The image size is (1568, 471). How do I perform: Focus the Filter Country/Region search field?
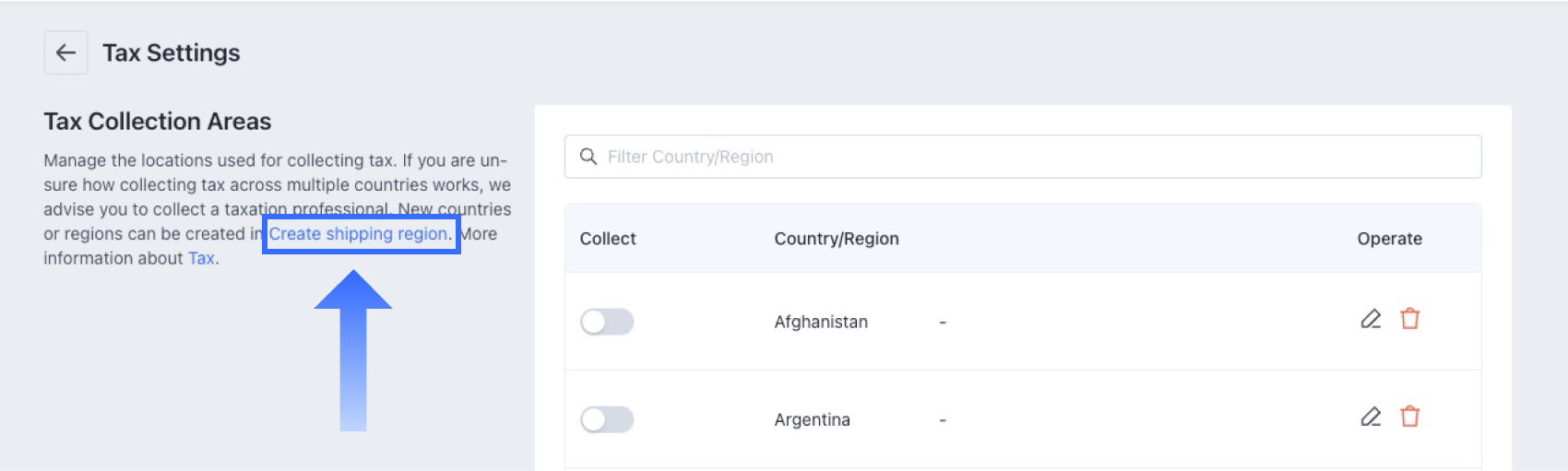1023,157
